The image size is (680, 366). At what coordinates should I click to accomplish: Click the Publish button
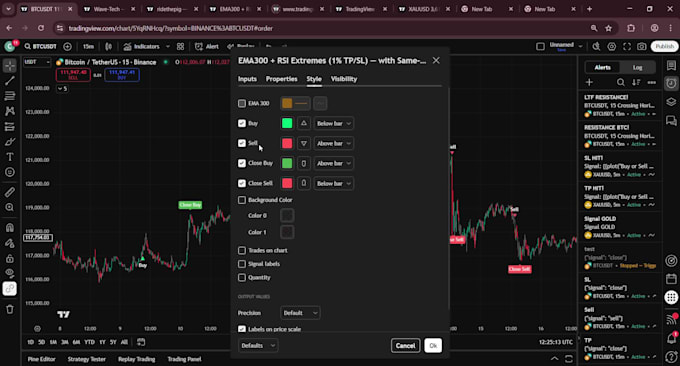(x=664, y=46)
